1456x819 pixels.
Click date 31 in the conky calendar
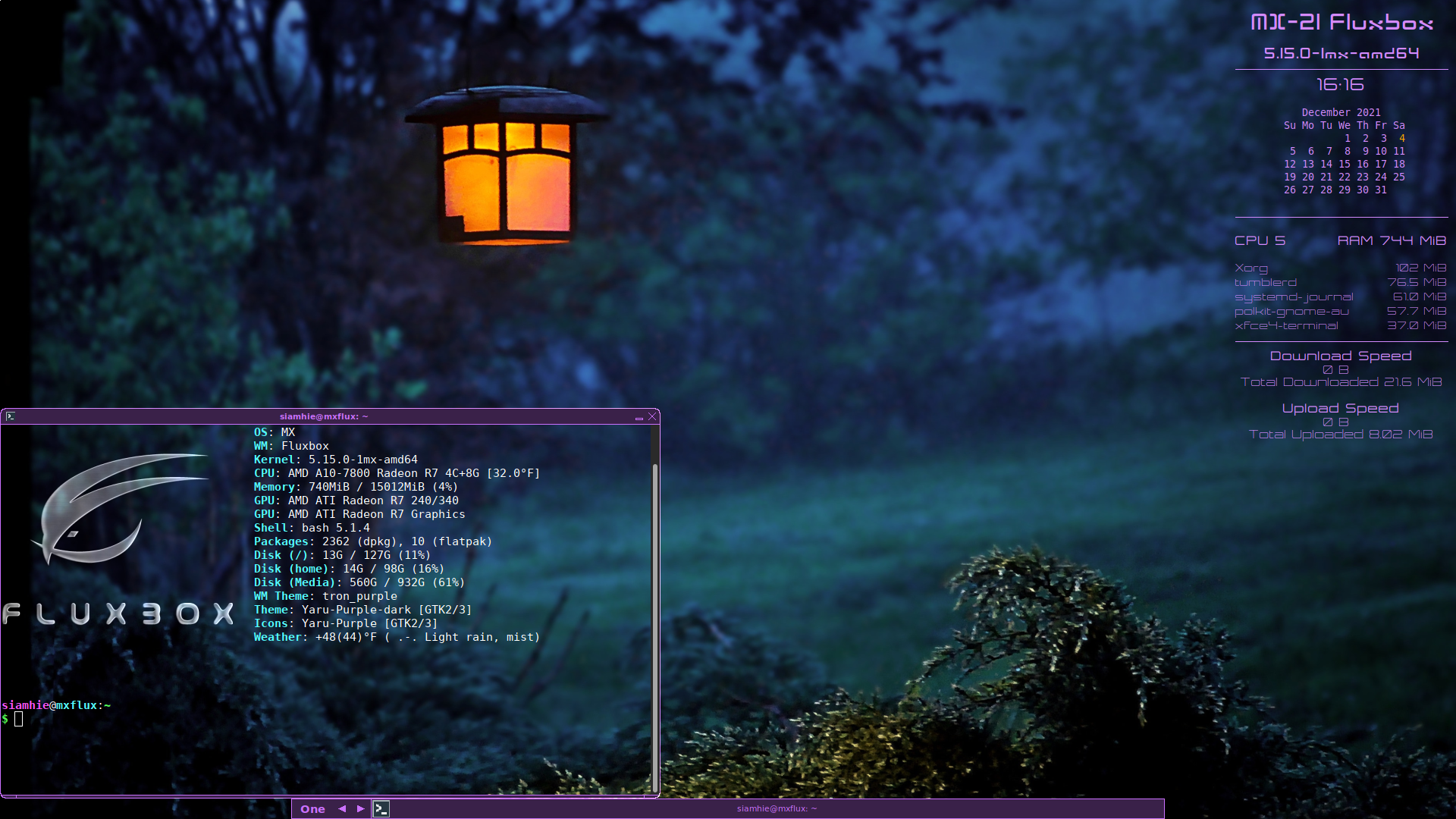pyautogui.click(x=1381, y=190)
